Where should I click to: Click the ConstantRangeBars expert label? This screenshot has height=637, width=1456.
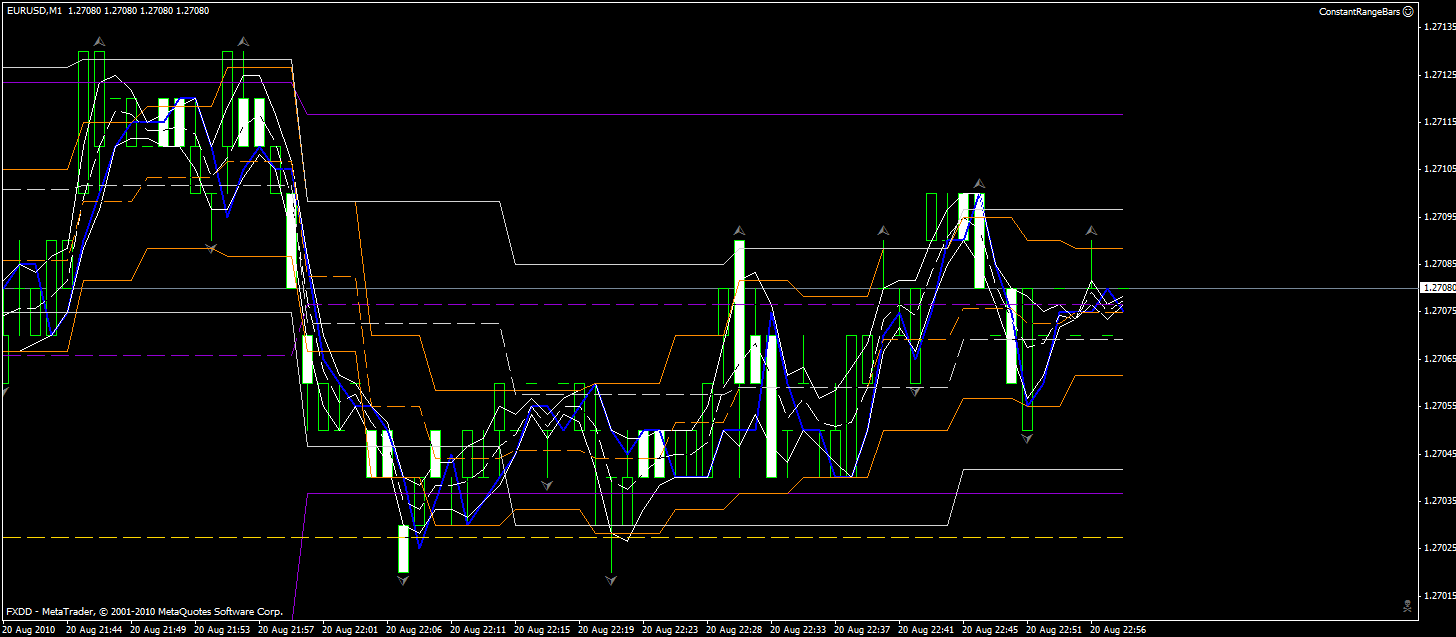click(1360, 11)
